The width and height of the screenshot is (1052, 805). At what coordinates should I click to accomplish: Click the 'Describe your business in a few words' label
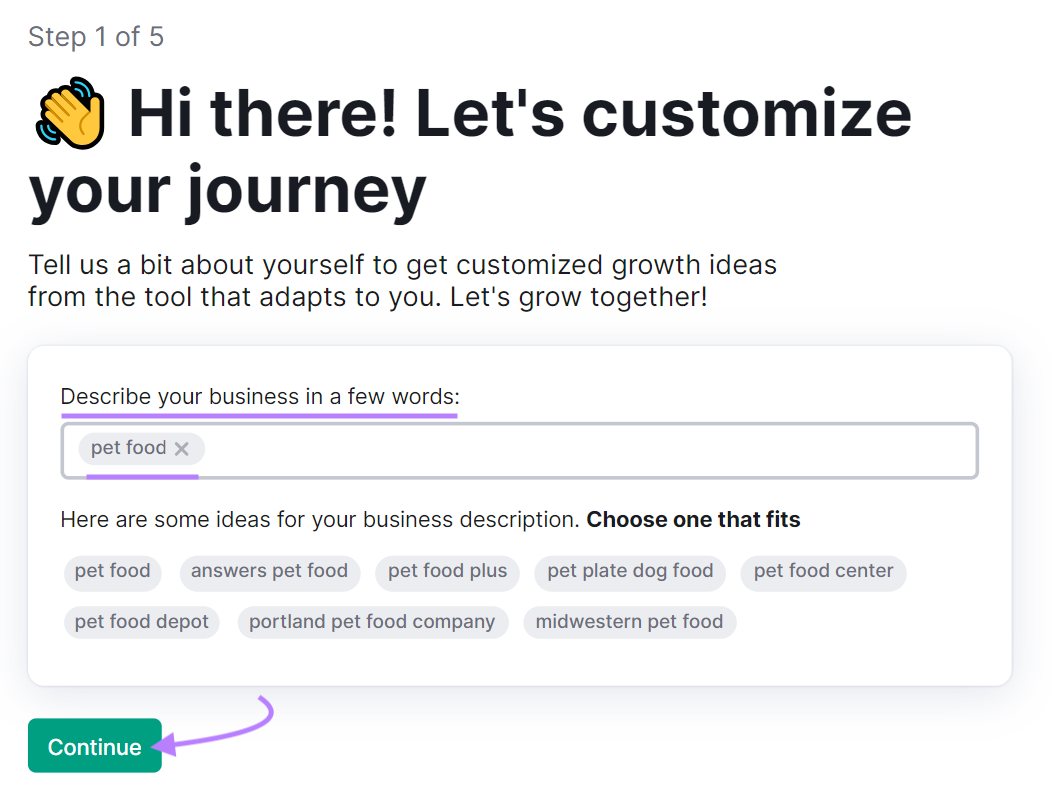pyautogui.click(x=260, y=397)
